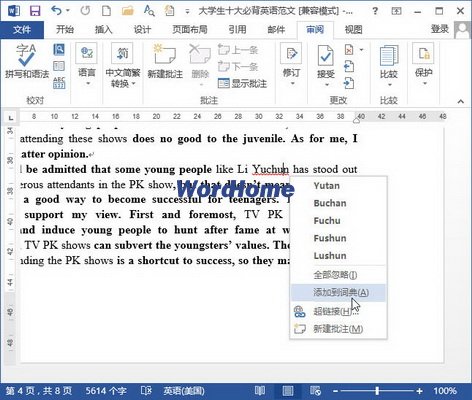Click the Track Changes icon
472x400 pixels.
pos(291,53)
